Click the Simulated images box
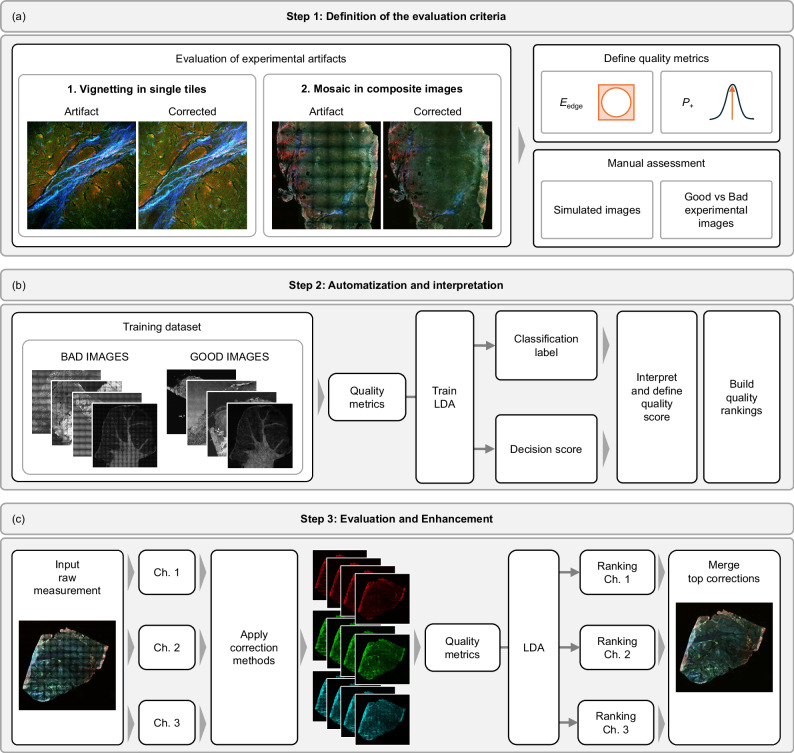The image size is (794, 753). tap(597, 210)
